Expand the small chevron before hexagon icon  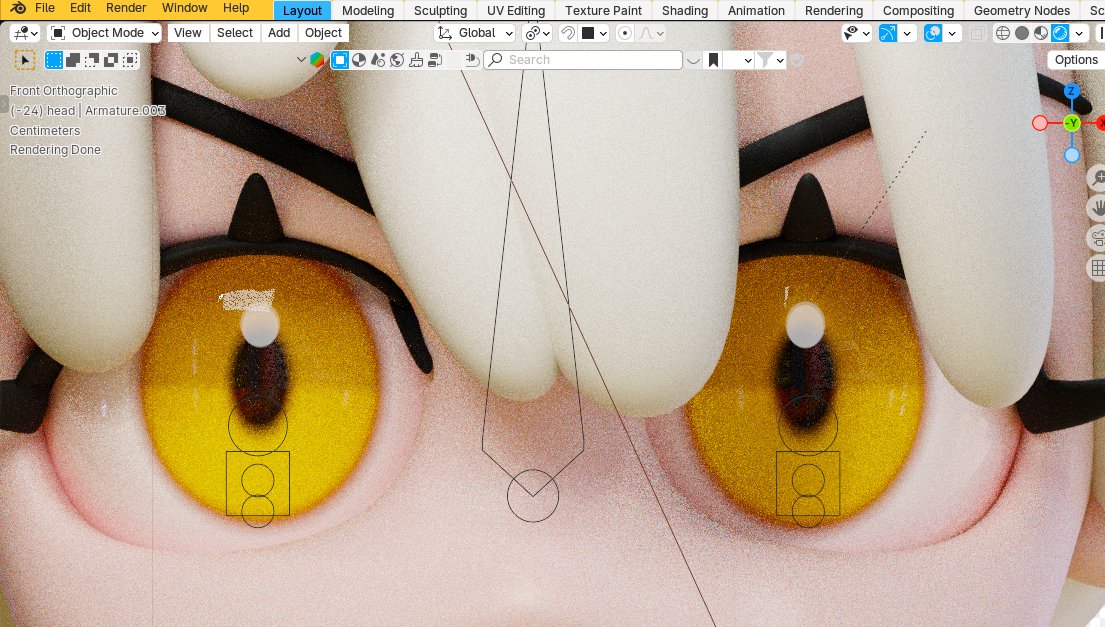coord(301,60)
